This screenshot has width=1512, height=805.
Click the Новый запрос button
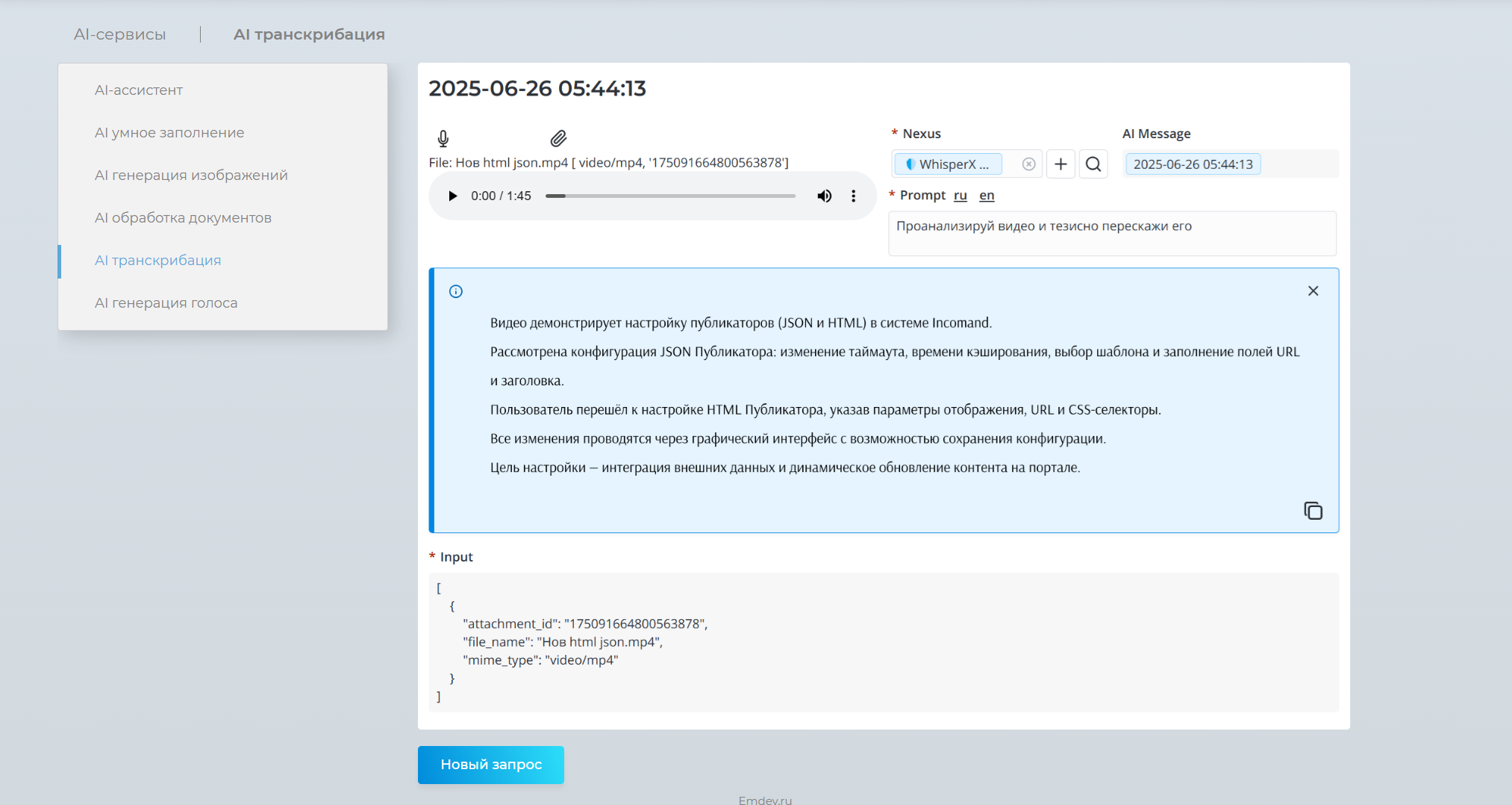click(x=490, y=765)
